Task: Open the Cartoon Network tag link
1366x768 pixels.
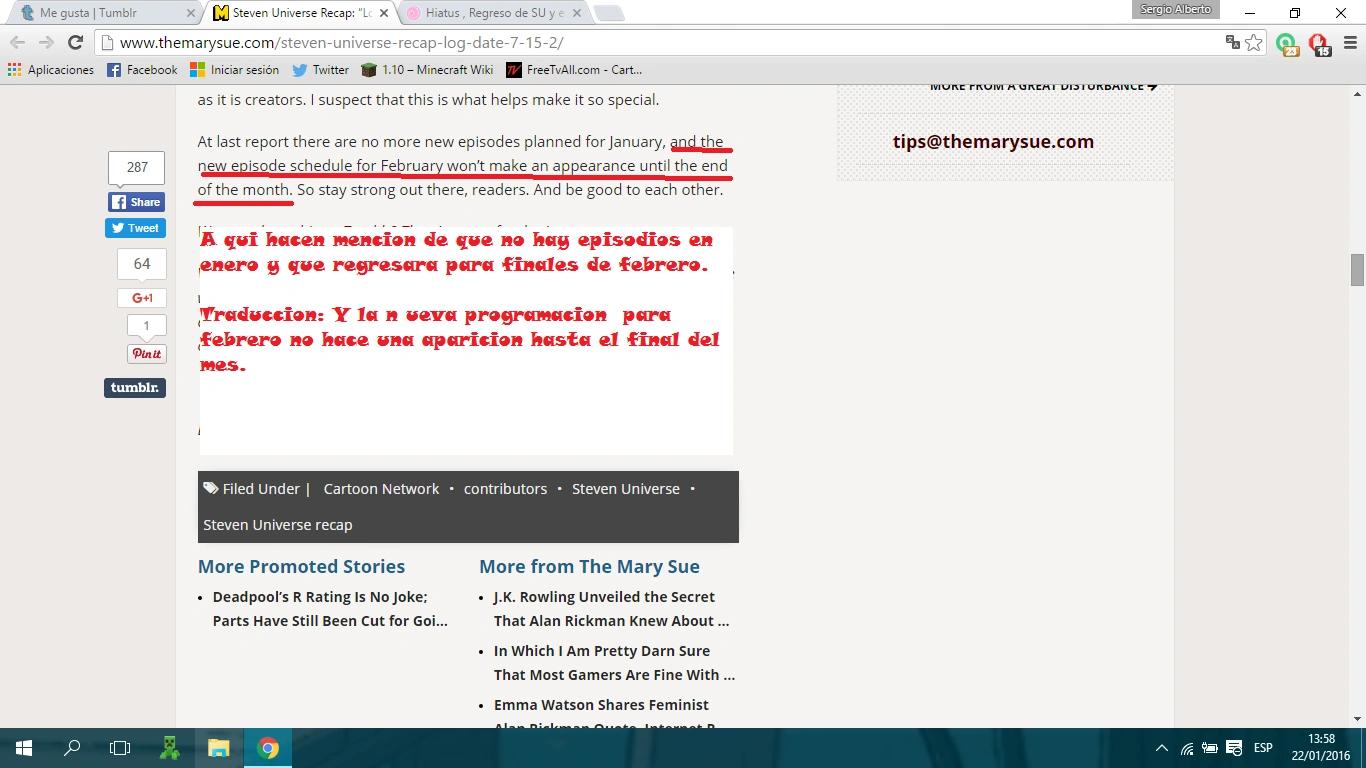Action: click(x=381, y=489)
